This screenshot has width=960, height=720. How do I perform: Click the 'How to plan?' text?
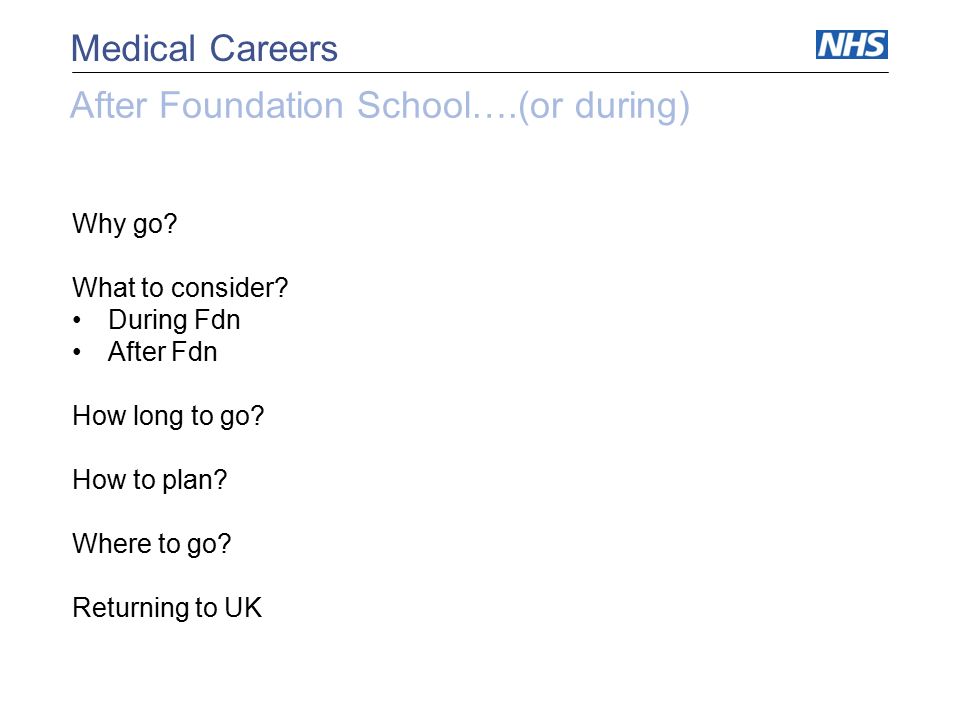coord(150,480)
